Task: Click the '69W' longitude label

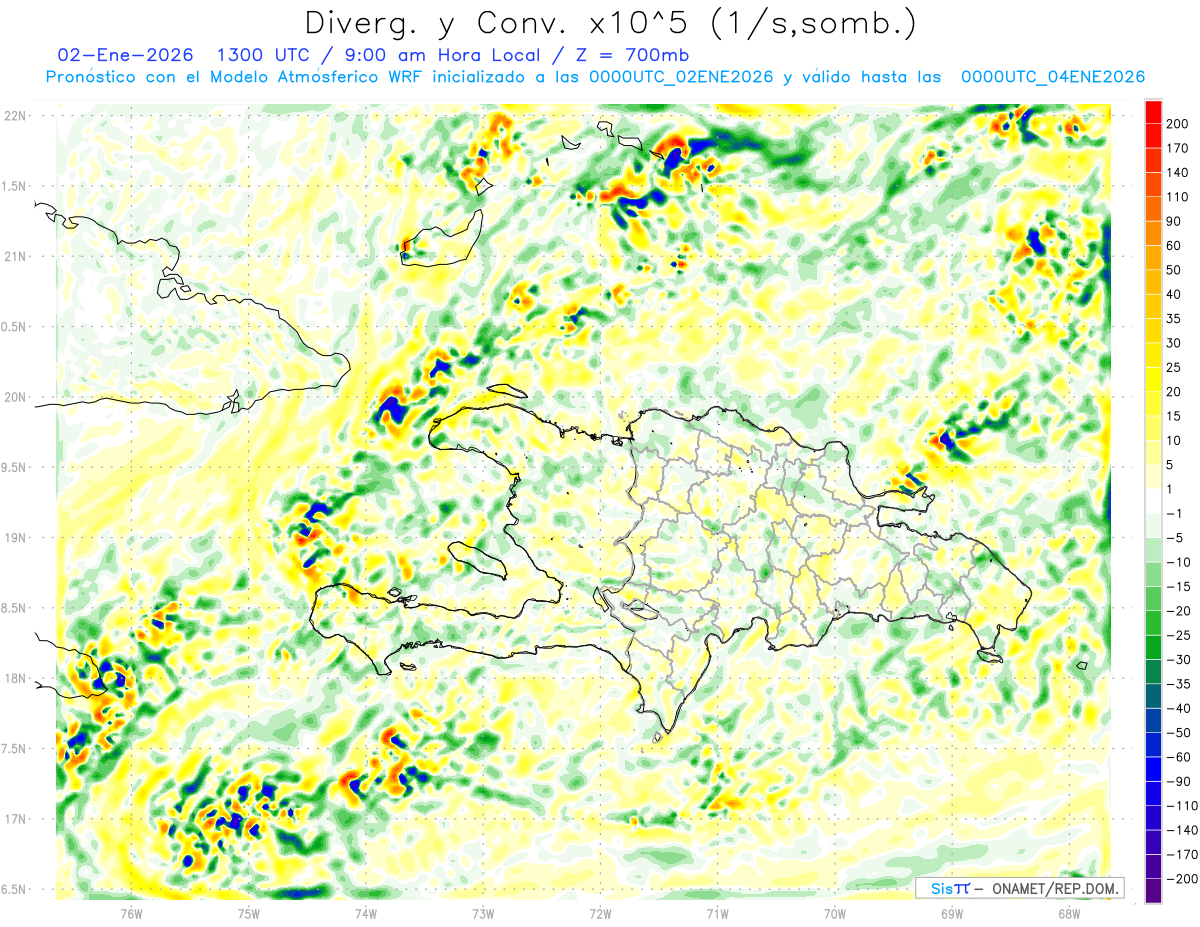Action: pyautogui.click(x=952, y=913)
